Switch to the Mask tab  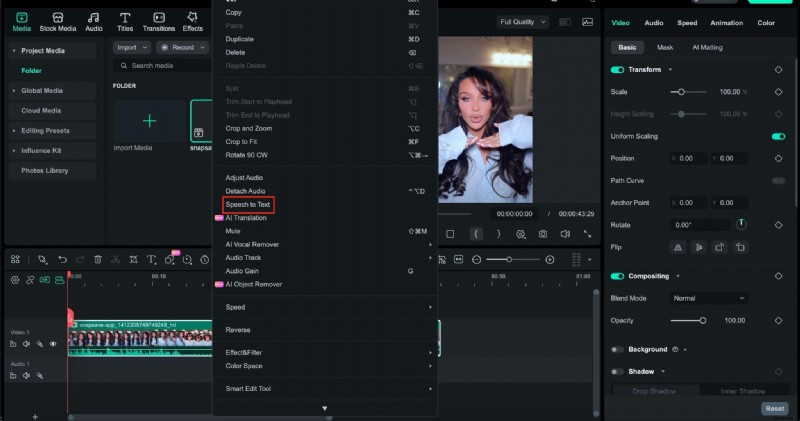665,47
